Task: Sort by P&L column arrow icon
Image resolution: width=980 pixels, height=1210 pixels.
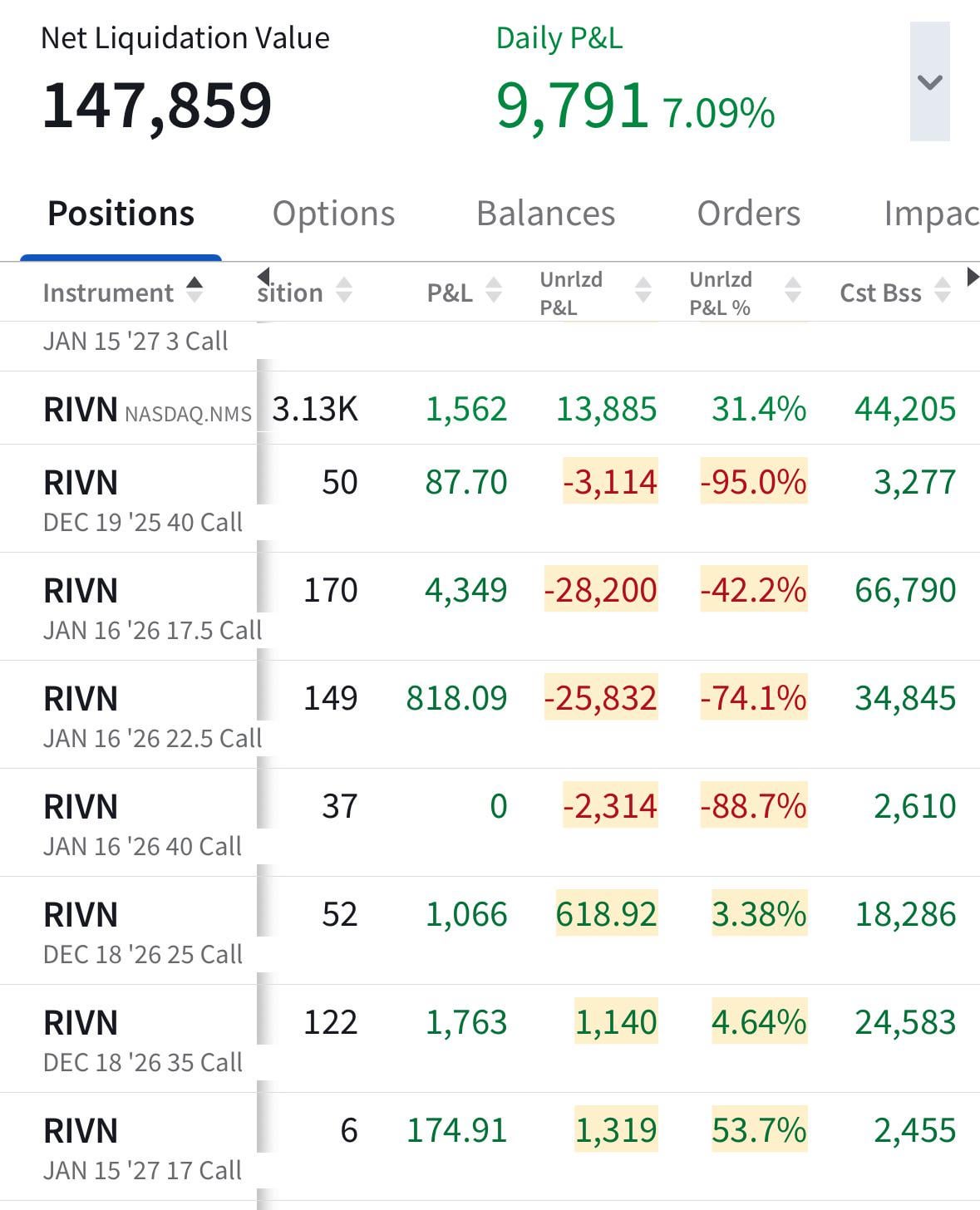Action: (494, 292)
